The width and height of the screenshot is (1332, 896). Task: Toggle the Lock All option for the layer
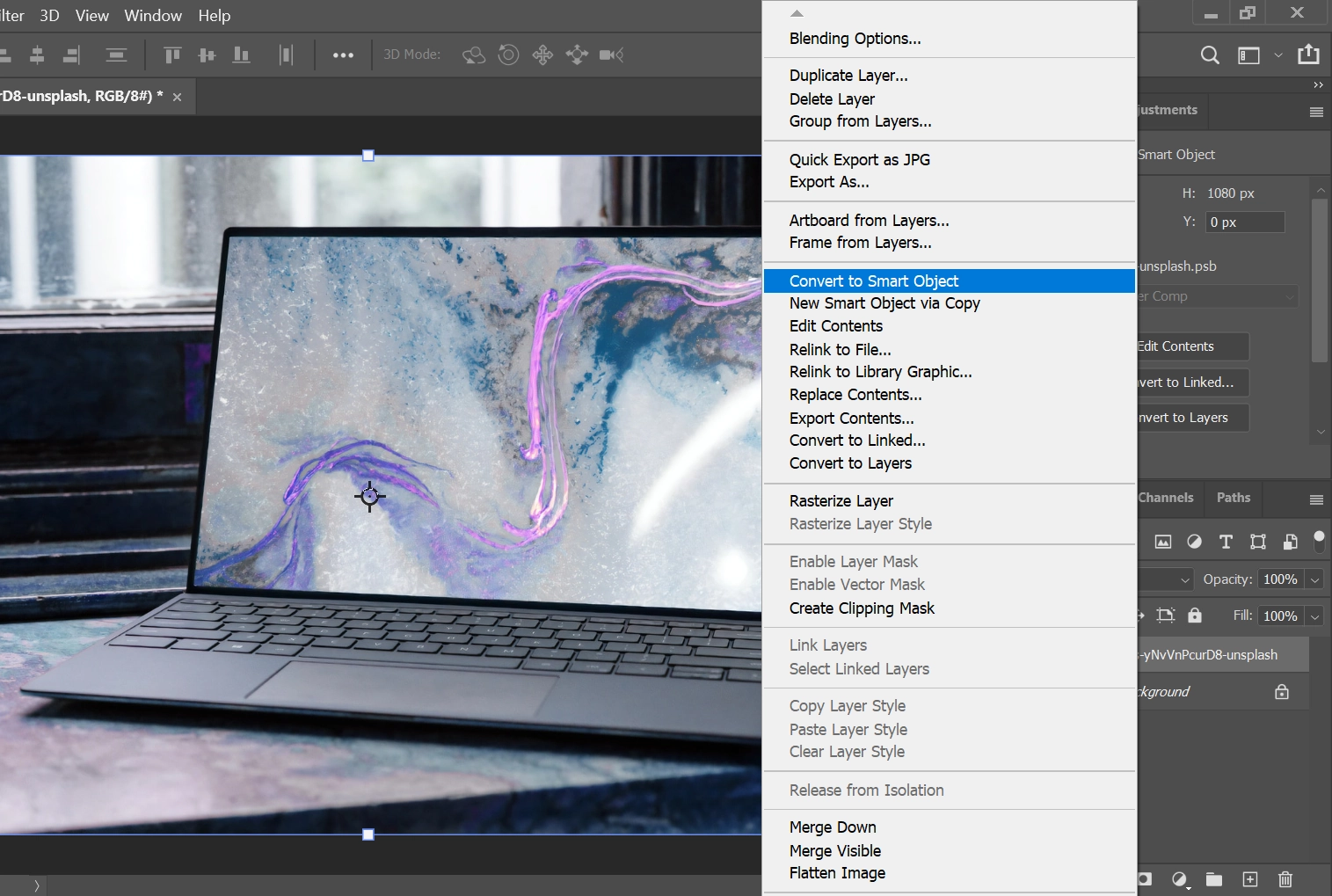click(x=1194, y=616)
